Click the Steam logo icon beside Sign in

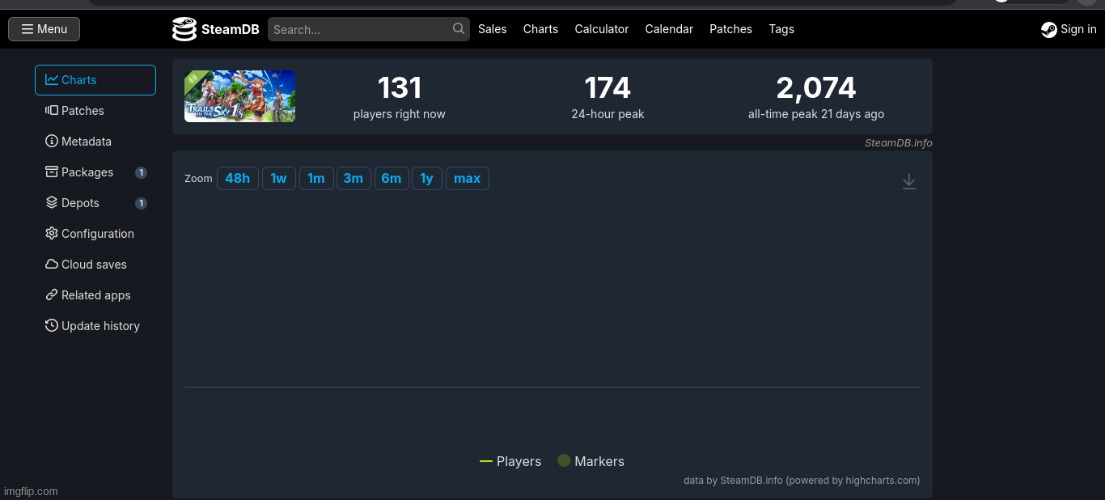pyautogui.click(x=1049, y=30)
